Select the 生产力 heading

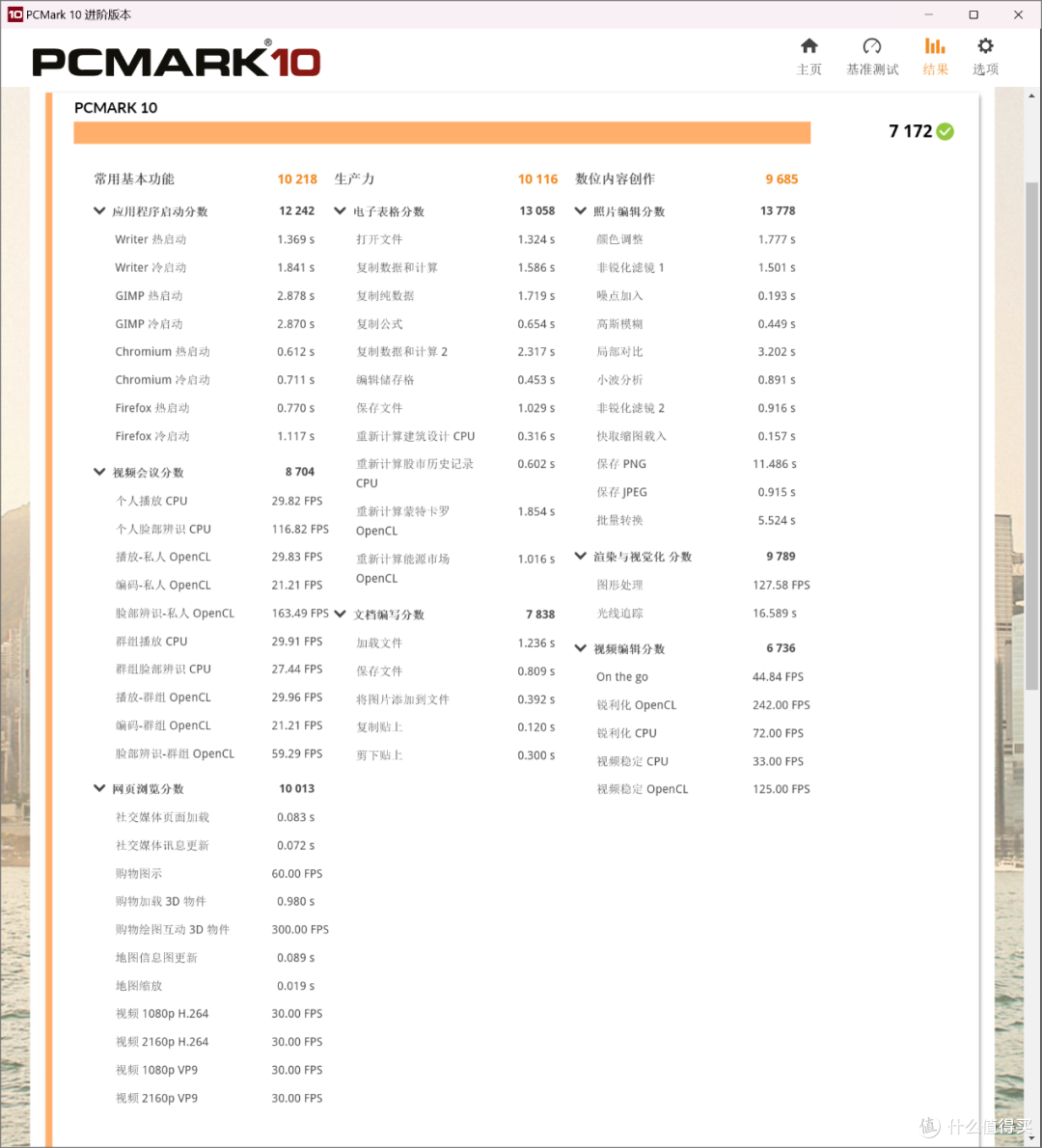(354, 178)
